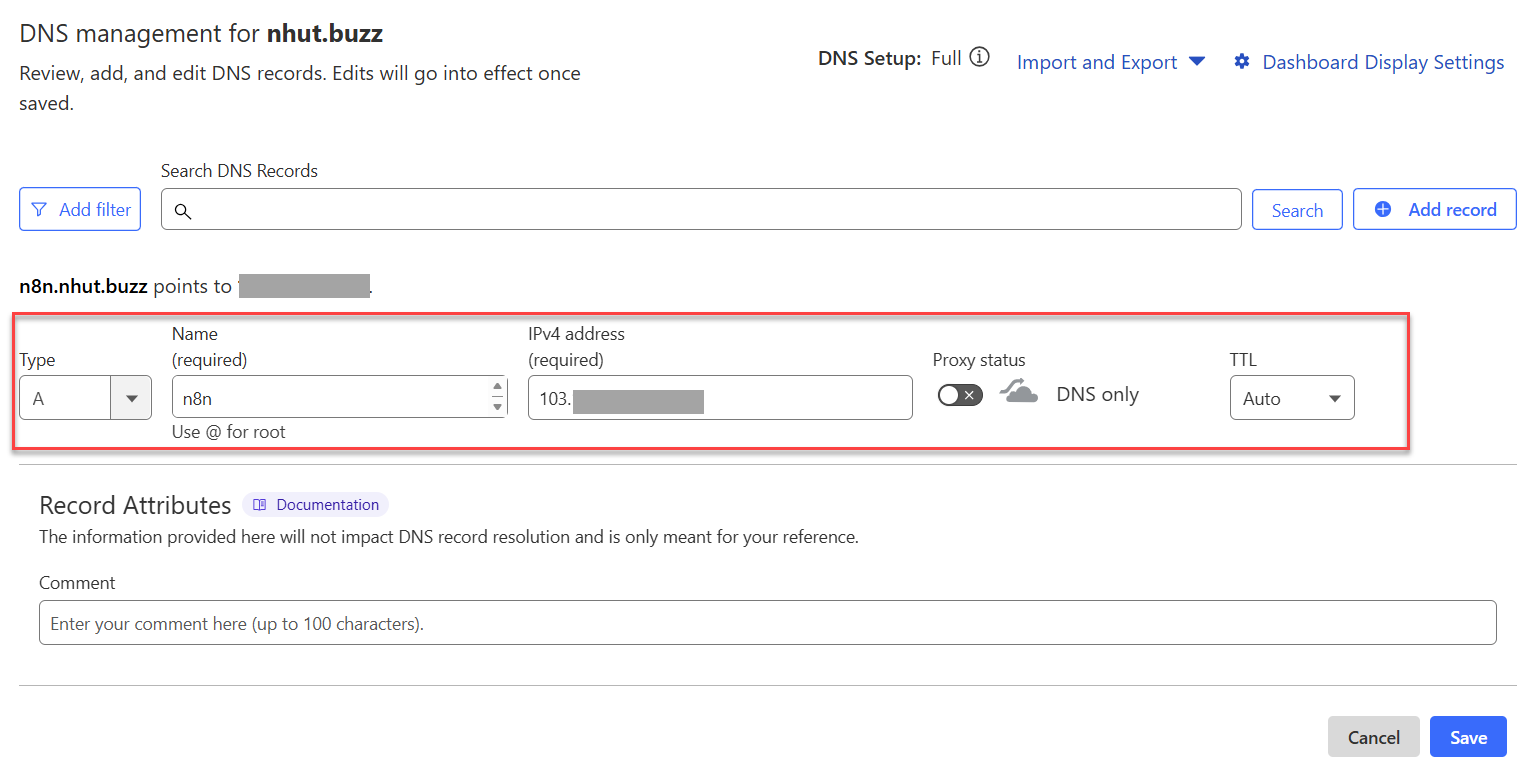1532x766 pixels.
Task: Click the IPv4 address input field
Action: click(720, 398)
